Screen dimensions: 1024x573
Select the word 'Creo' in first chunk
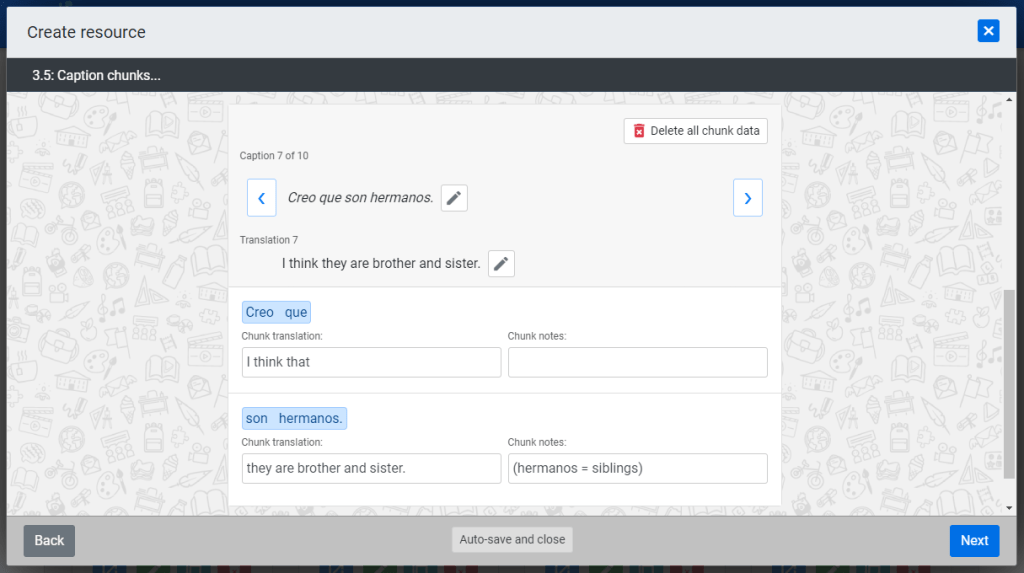point(259,312)
